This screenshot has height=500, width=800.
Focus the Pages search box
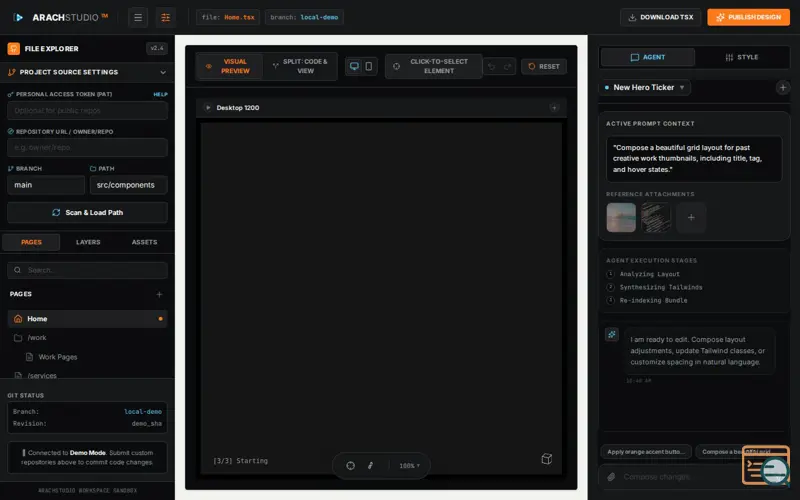[x=87, y=270]
